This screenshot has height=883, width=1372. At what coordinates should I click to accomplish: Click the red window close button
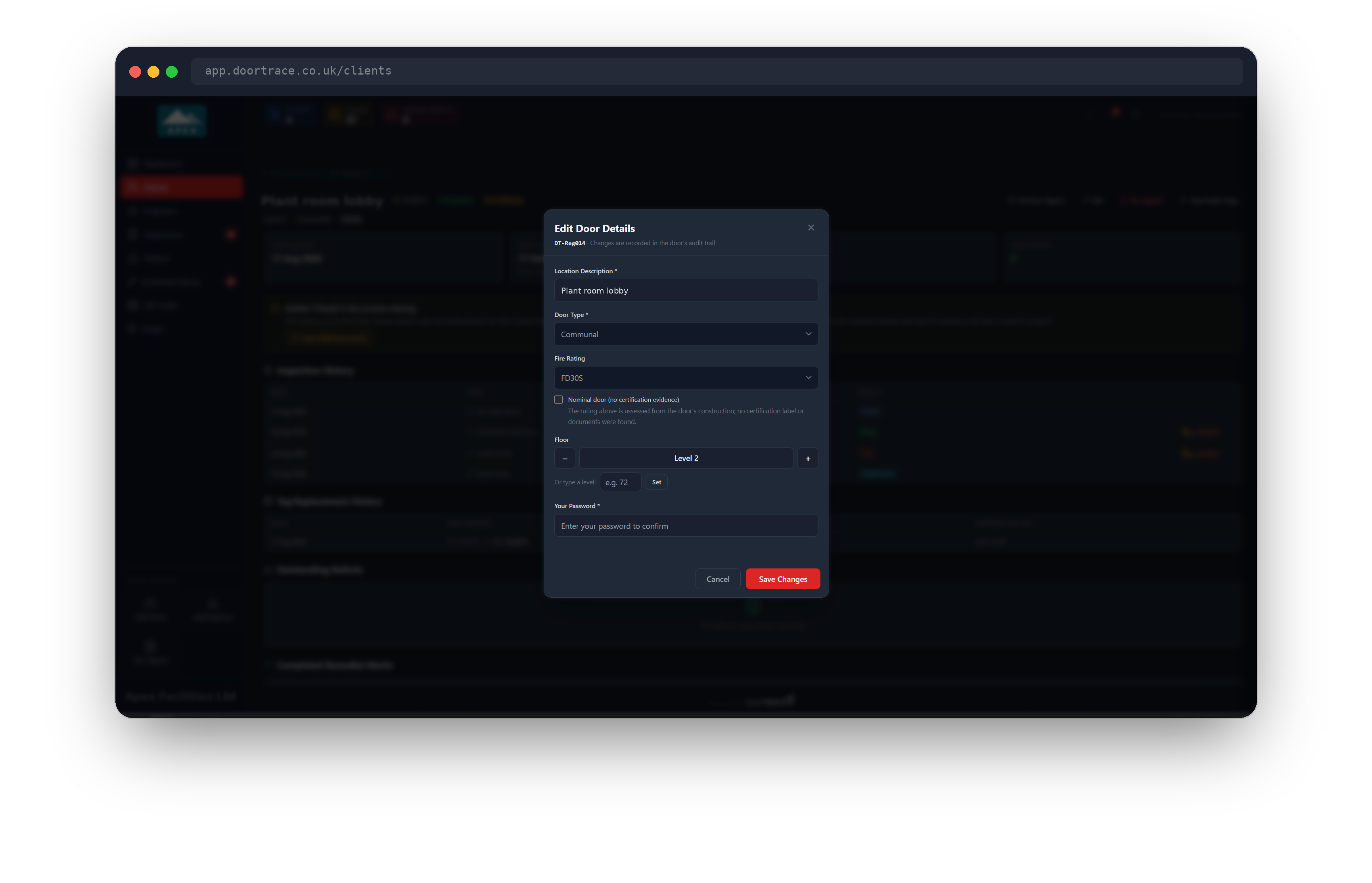tap(135, 72)
